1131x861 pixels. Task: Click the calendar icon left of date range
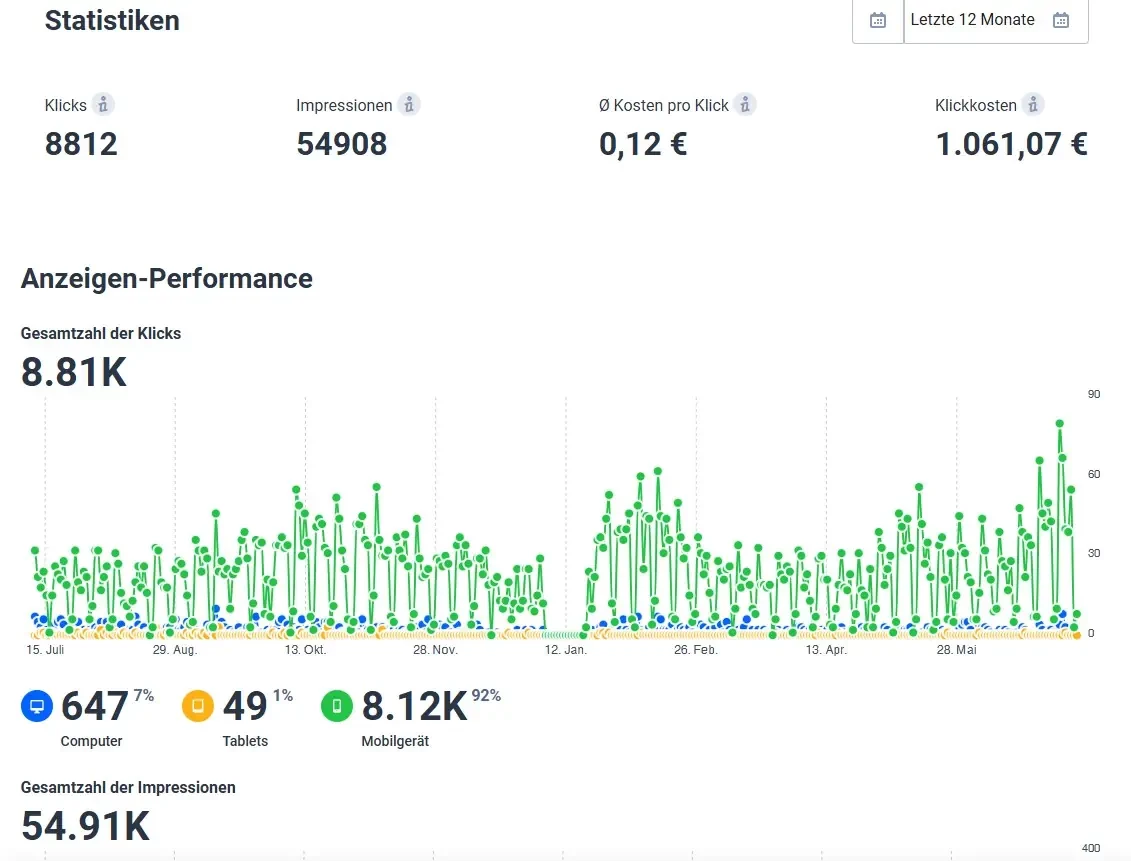pos(878,20)
